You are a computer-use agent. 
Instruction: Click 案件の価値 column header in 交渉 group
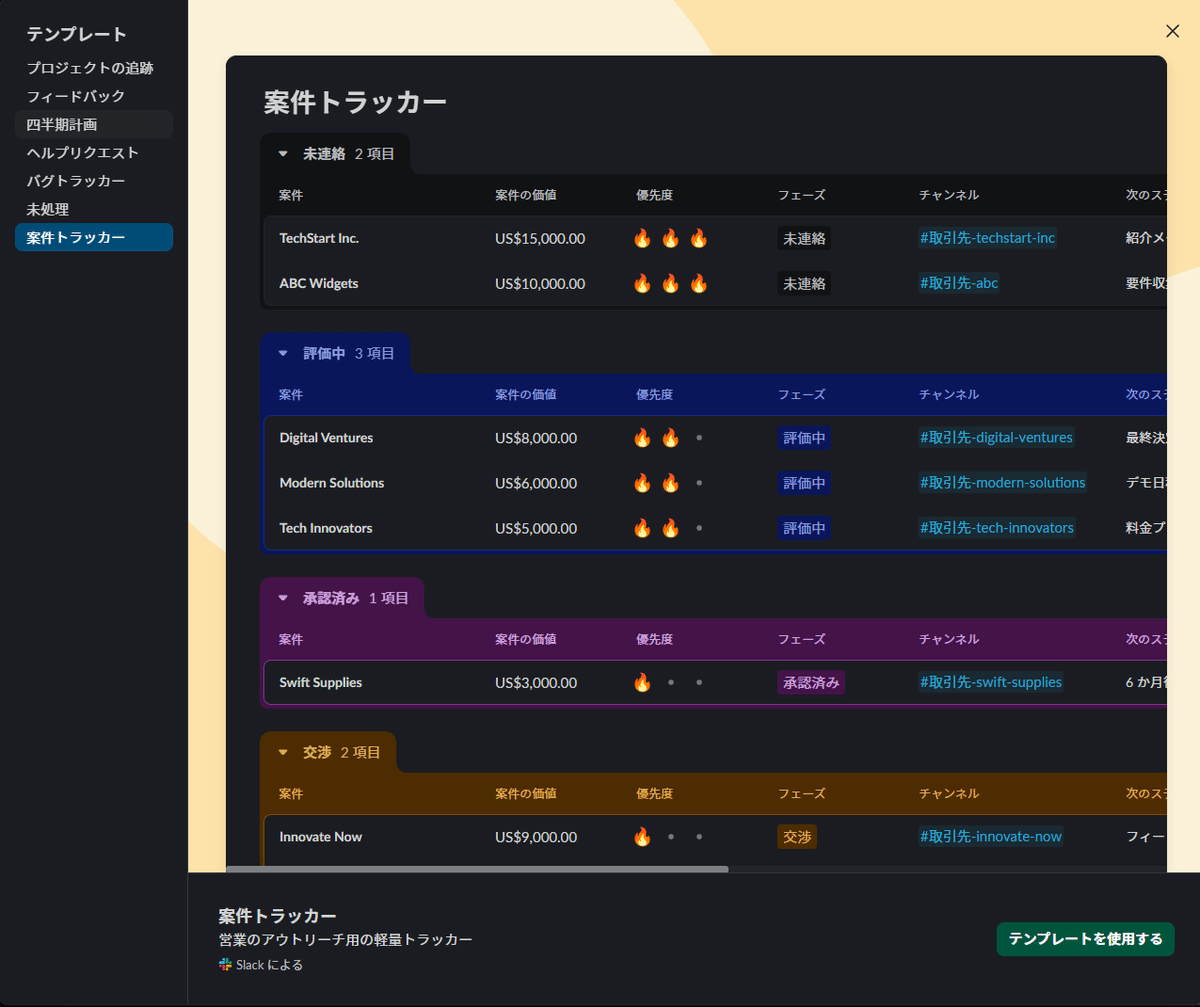pyautogui.click(x=526, y=793)
